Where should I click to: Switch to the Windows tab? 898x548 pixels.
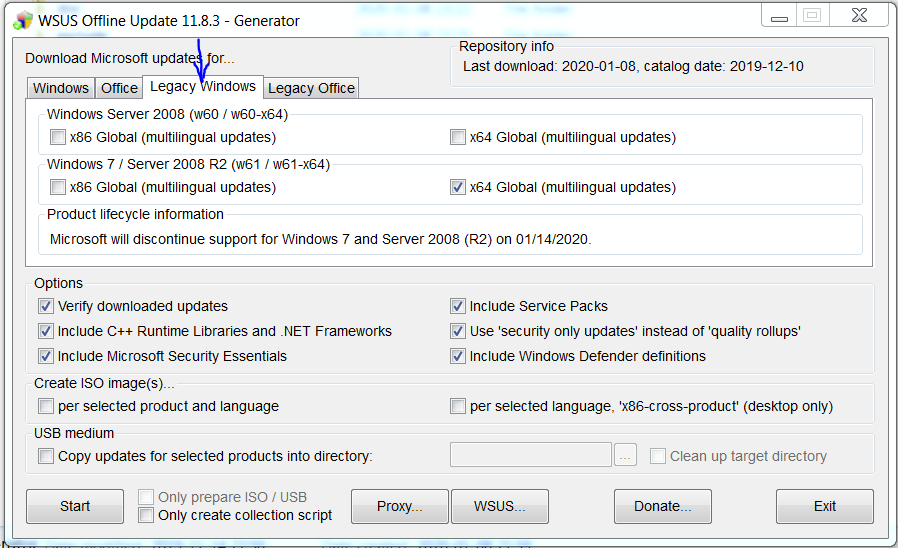point(61,88)
